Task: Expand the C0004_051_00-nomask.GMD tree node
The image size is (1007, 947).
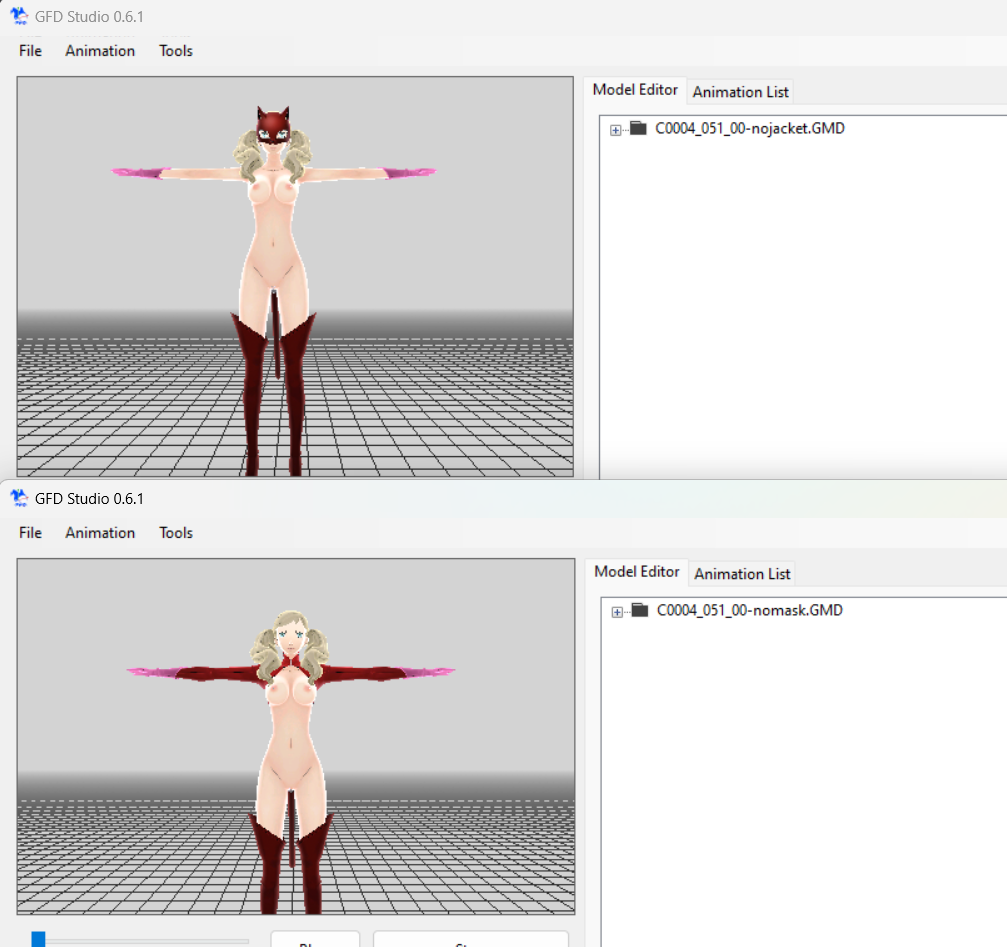Action: coord(617,613)
